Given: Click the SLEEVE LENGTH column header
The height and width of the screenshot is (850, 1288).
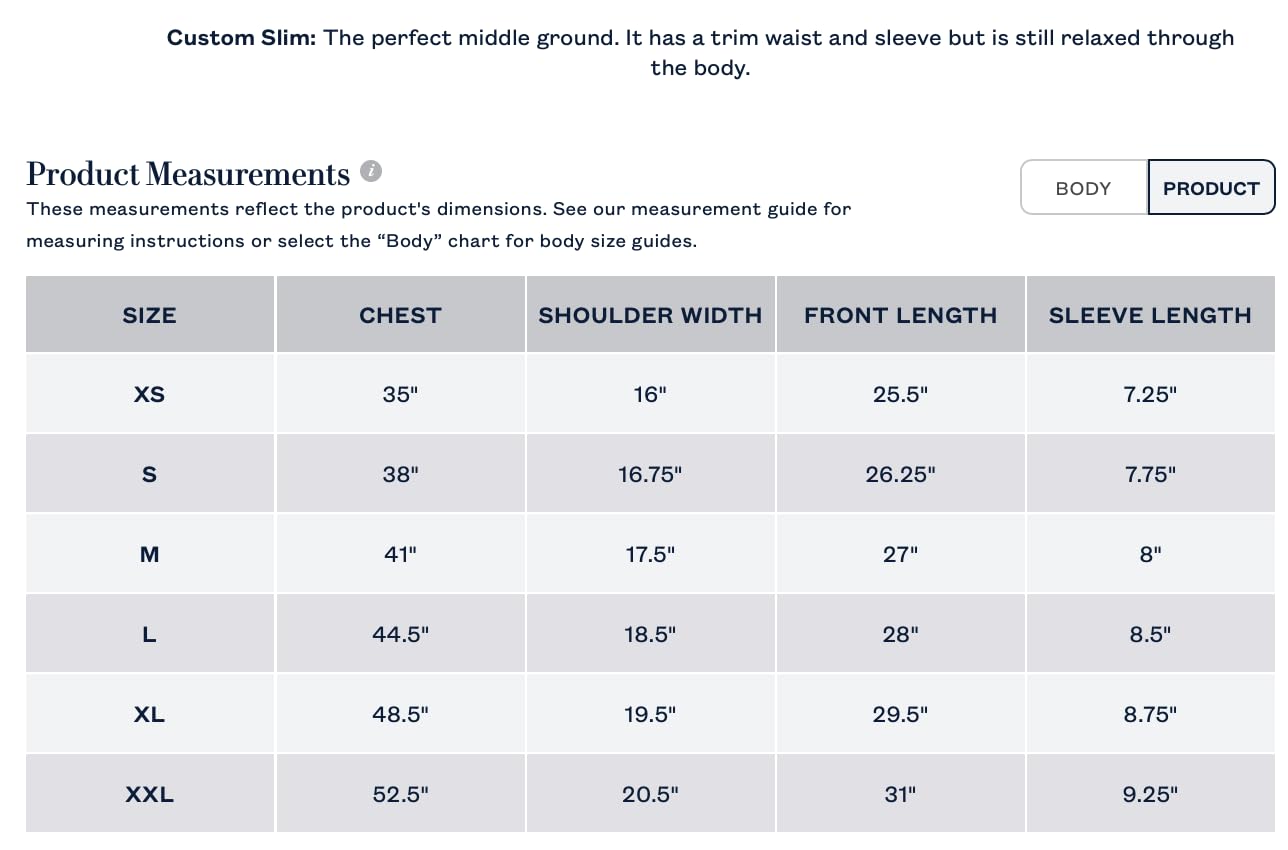Looking at the screenshot, I should click(x=1150, y=315).
